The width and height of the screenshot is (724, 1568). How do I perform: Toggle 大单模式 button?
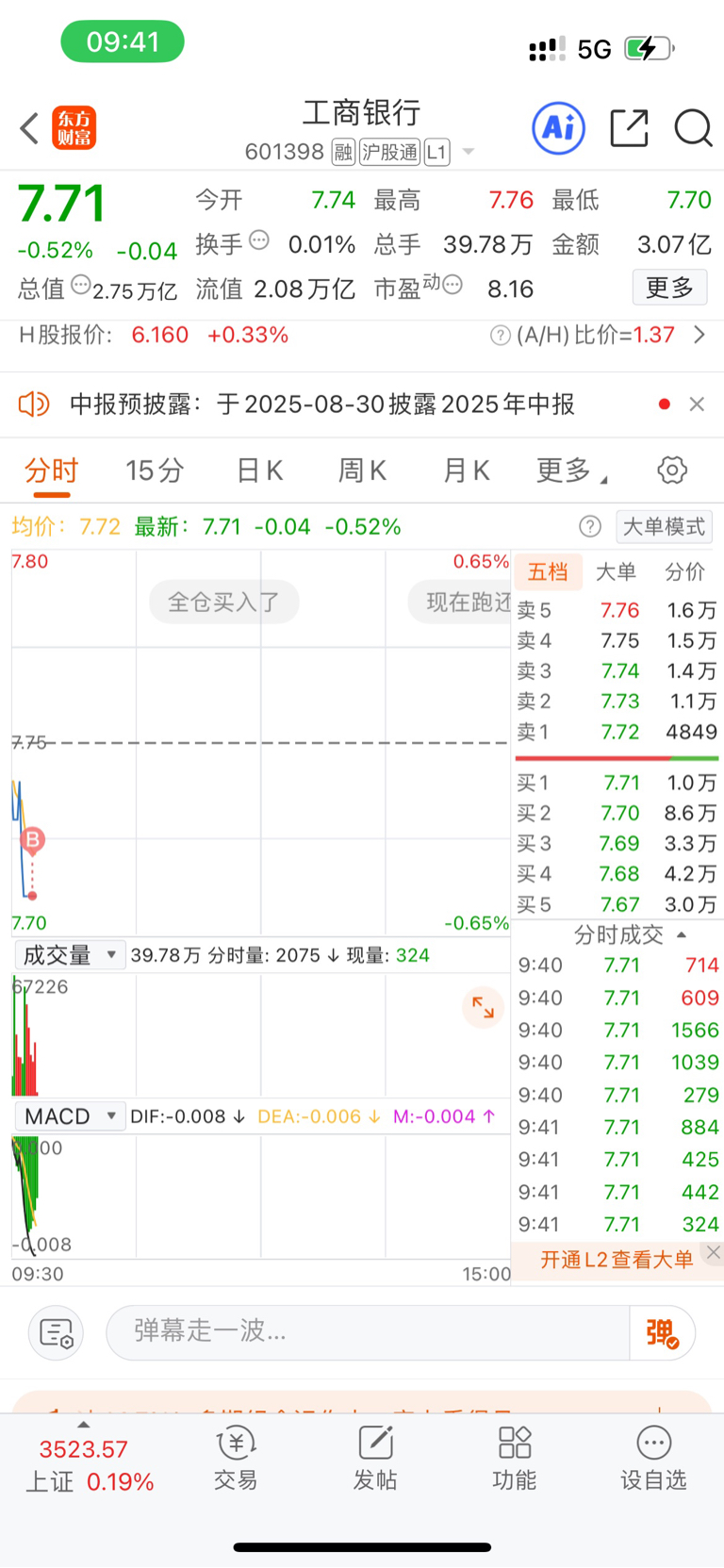664,526
